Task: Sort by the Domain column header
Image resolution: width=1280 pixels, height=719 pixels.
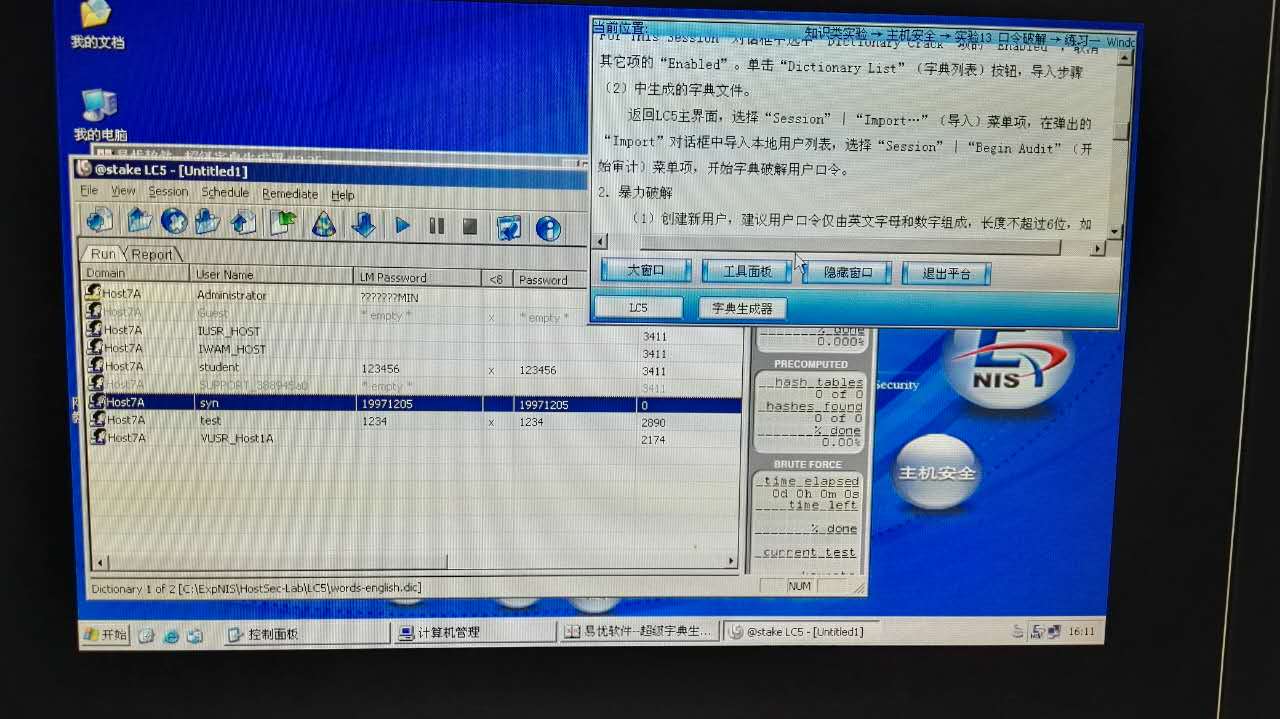Action: [x=136, y=273]
